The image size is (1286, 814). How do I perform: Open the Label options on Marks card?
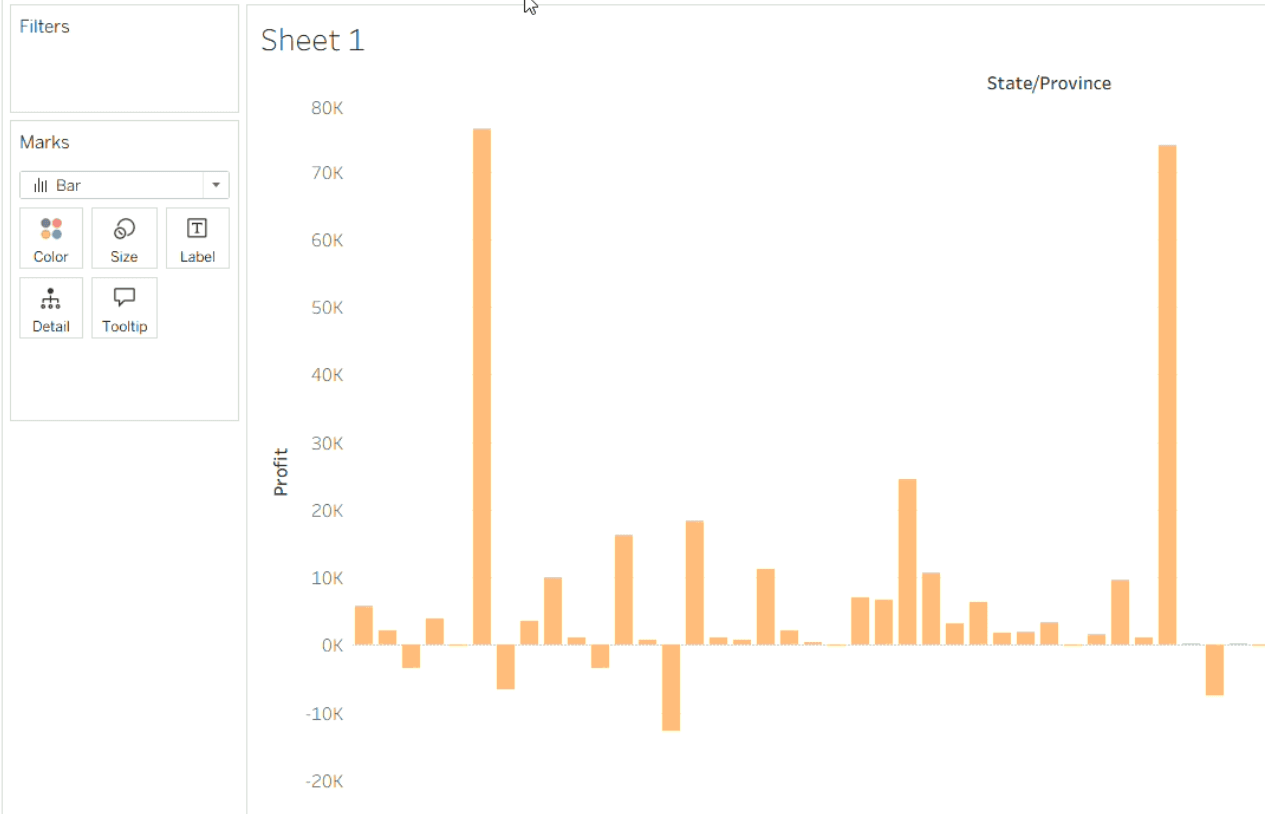(x=197, y=238)
